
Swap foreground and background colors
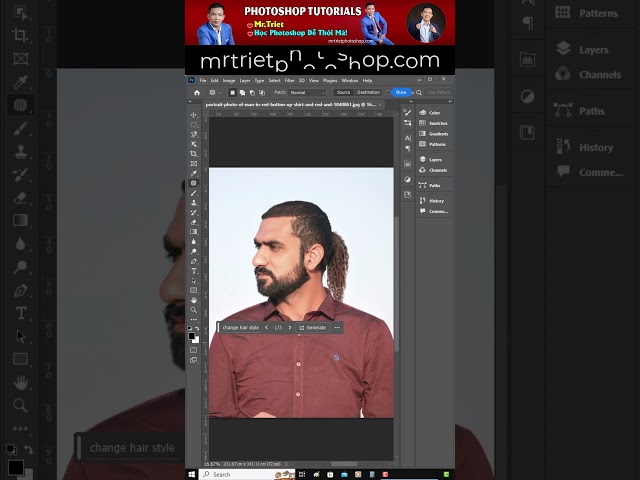[197, 329]
